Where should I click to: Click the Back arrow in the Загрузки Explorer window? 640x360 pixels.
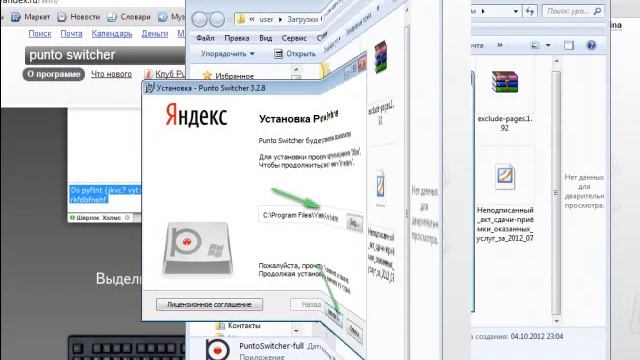point(200,19)
